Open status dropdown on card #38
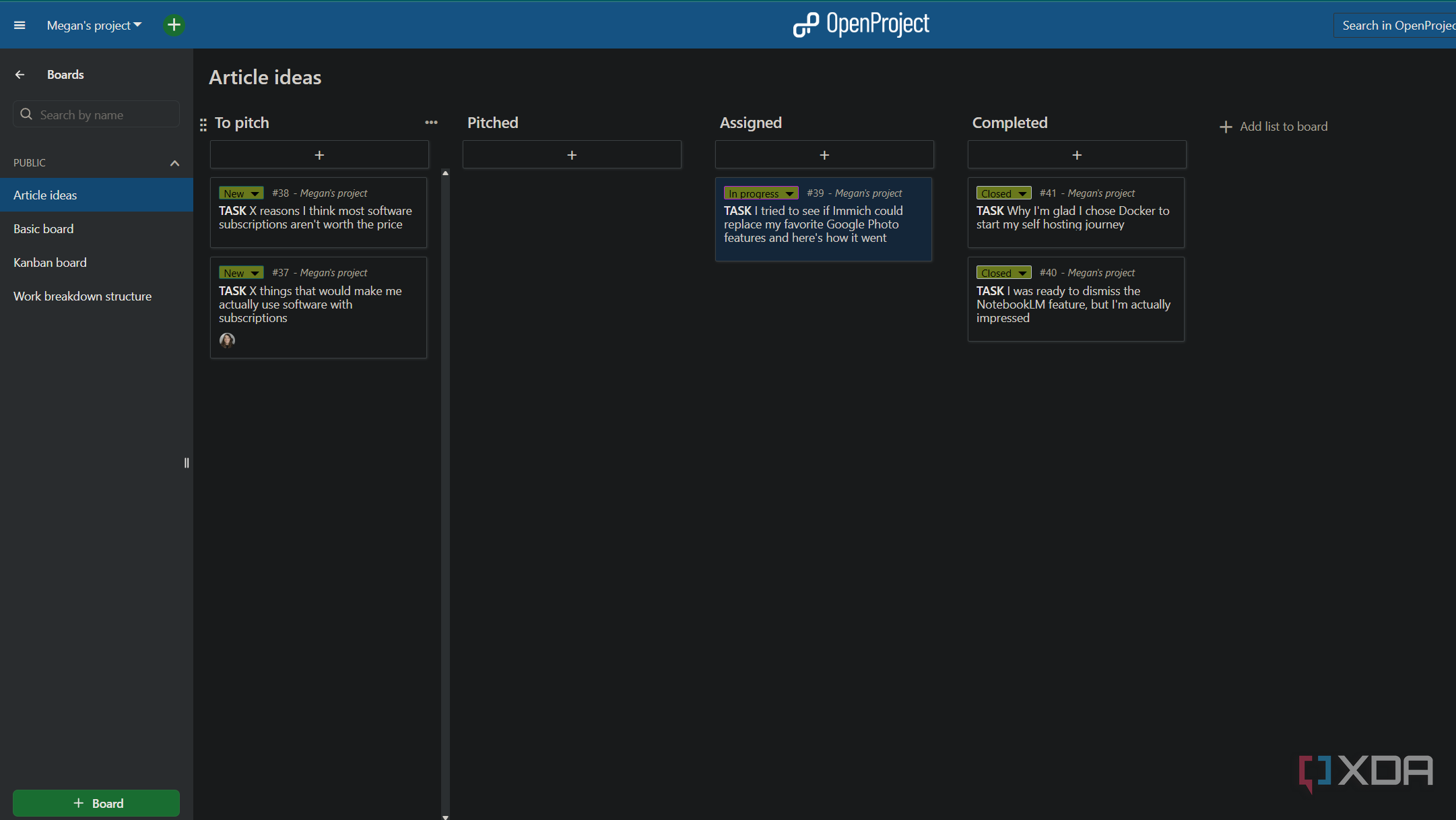 [241, 193]
